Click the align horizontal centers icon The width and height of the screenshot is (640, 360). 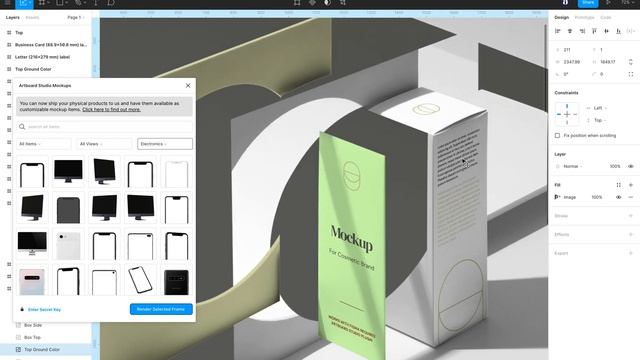(x=570, y=31)
